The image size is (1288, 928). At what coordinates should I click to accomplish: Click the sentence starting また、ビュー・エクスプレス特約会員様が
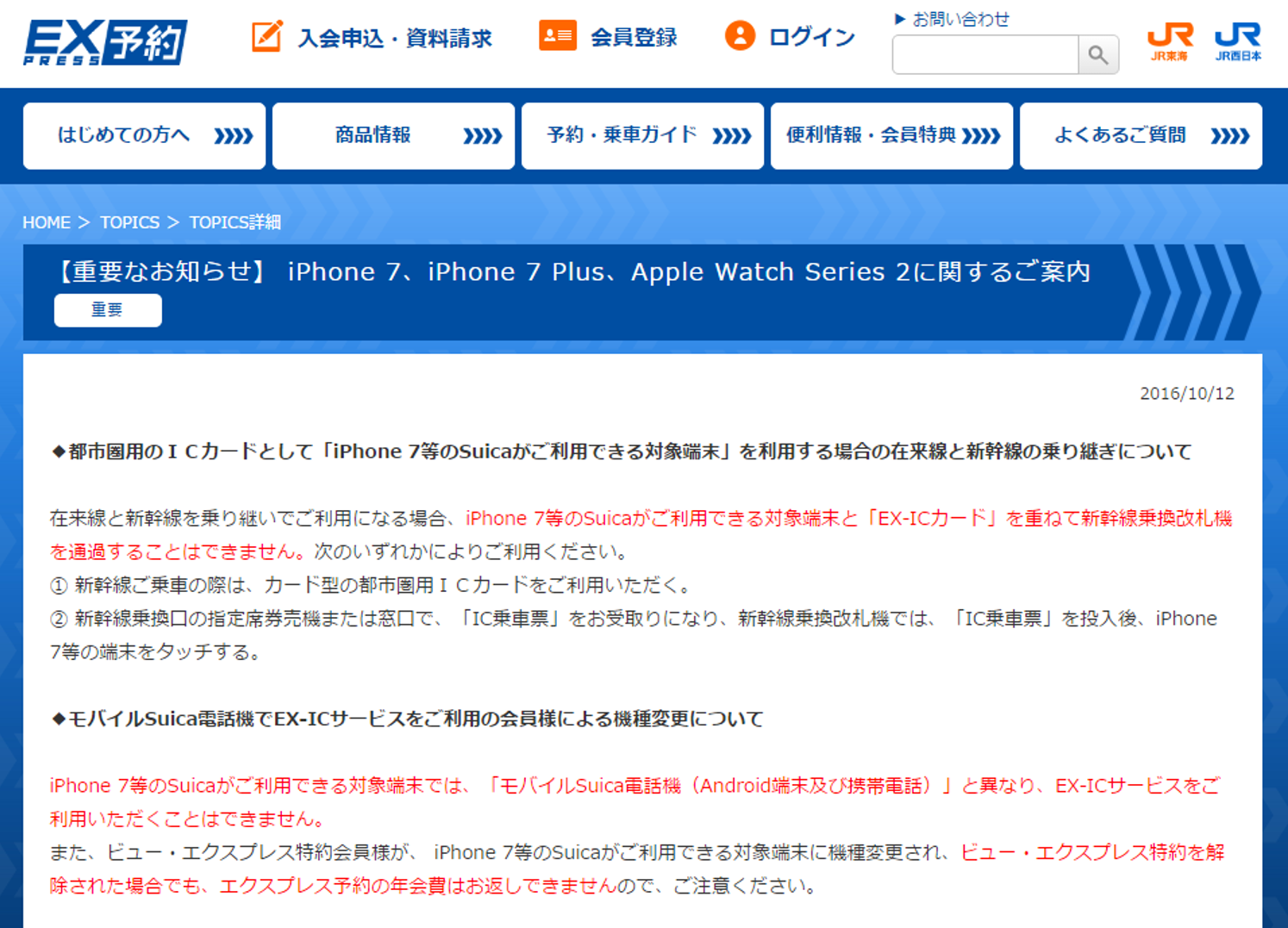pos(637,869)
